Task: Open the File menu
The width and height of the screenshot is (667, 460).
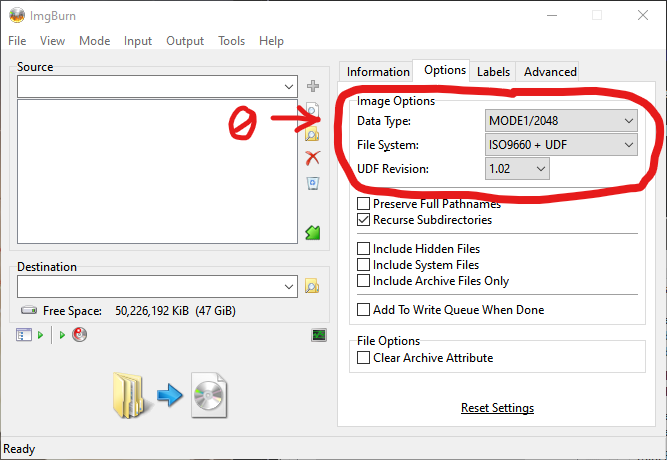Action: tap(17, 41)
